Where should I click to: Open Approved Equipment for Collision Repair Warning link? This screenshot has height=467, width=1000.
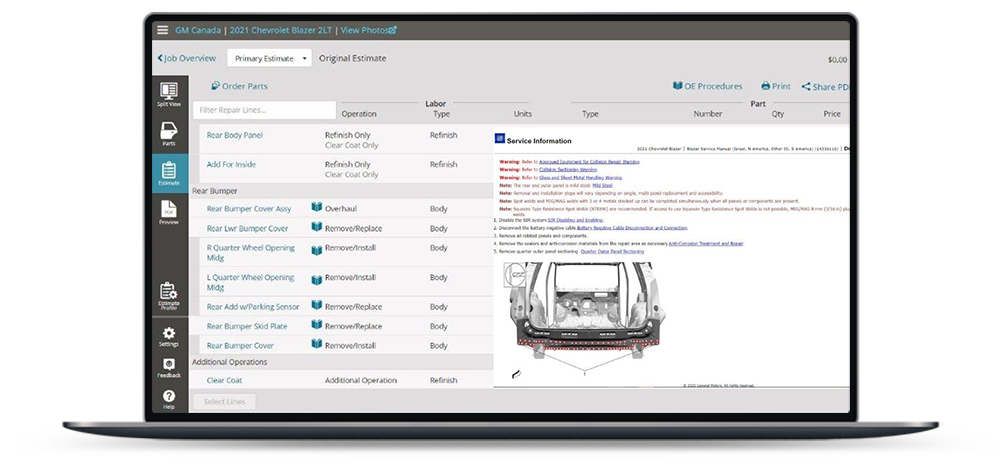coord(589,162)
